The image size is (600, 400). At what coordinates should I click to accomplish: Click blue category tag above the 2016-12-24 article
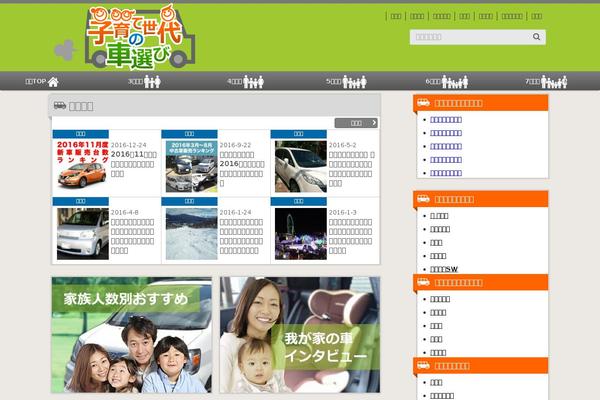[81, 134]
